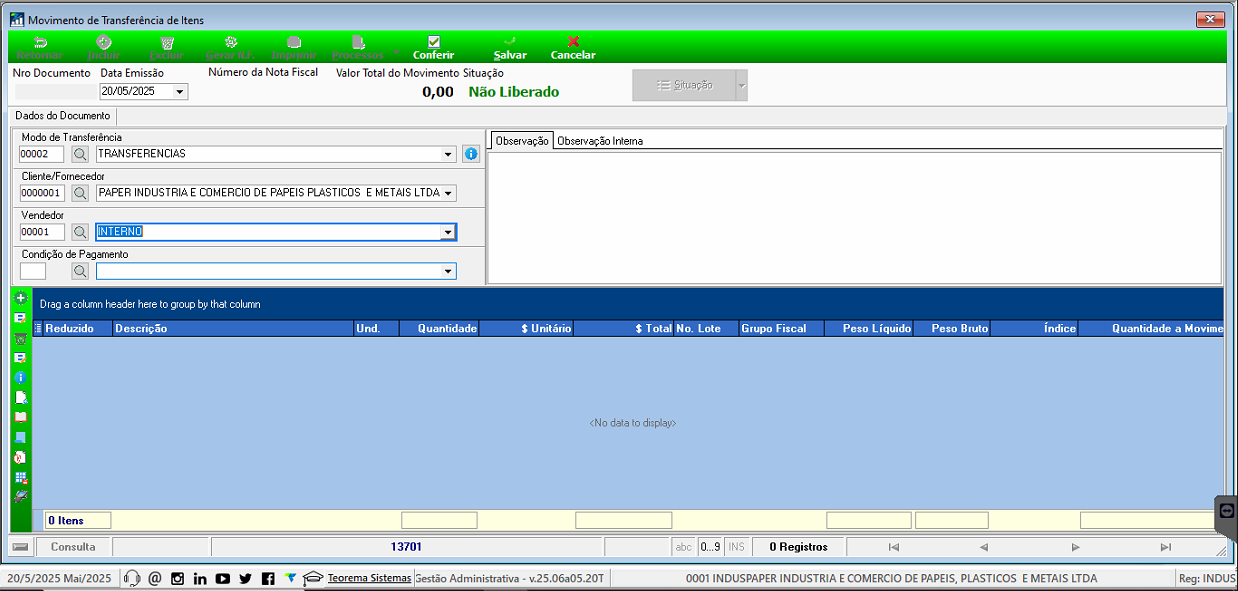The image size is (1238, 591).
Task: Save the transfer with Salvar
Action: point(510,48)
